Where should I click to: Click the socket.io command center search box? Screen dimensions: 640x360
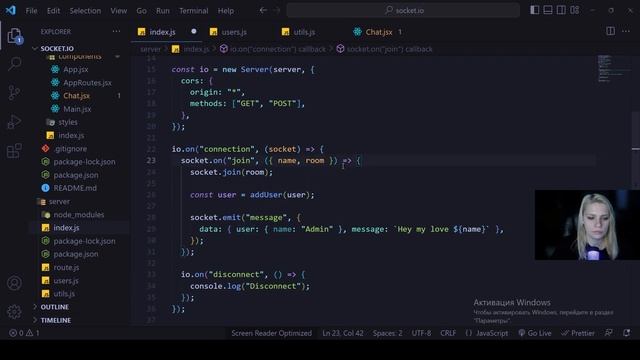pyautogui.click(x=403, y=10)
